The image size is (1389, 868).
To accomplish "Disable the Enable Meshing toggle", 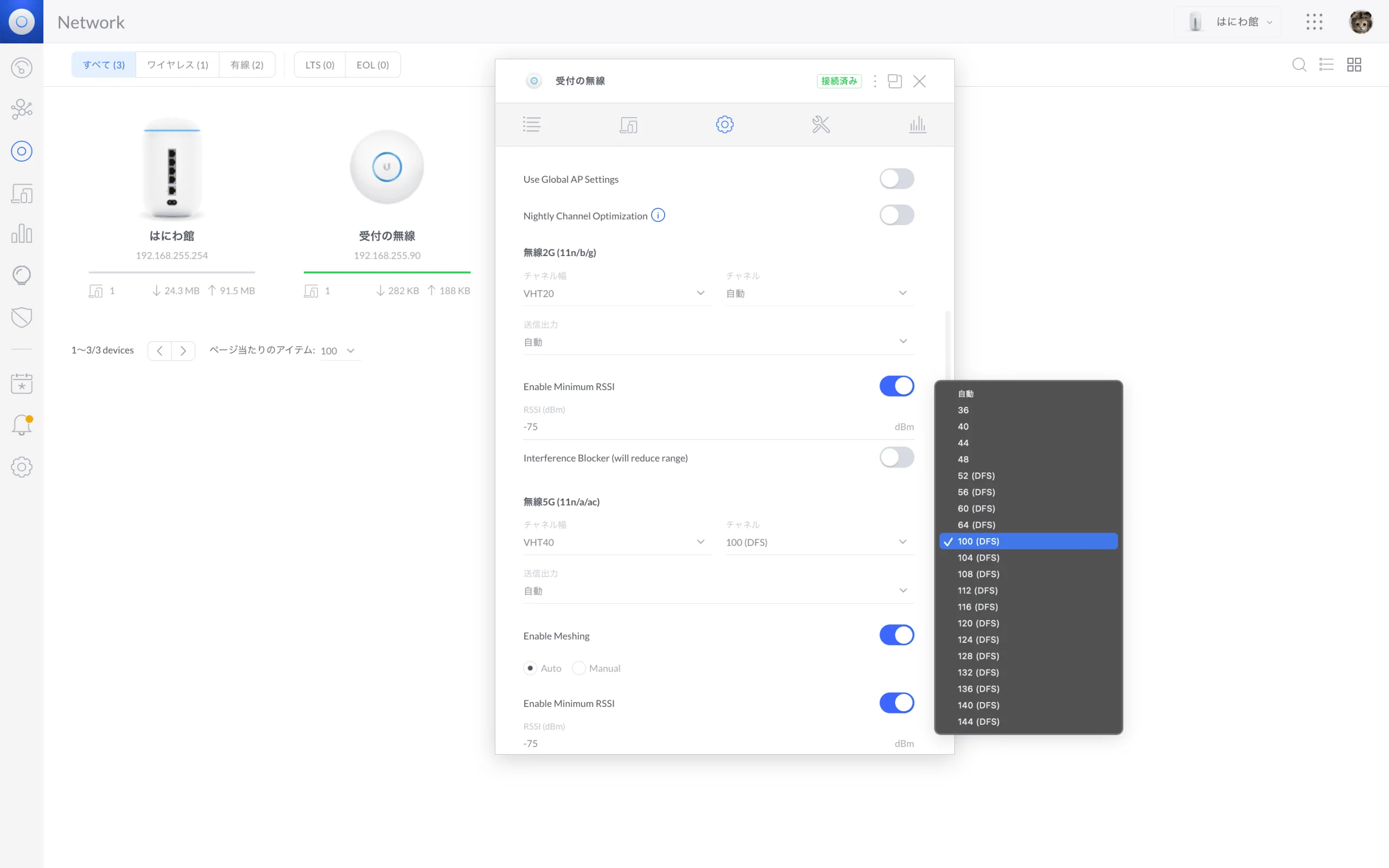I will [896, 635].
